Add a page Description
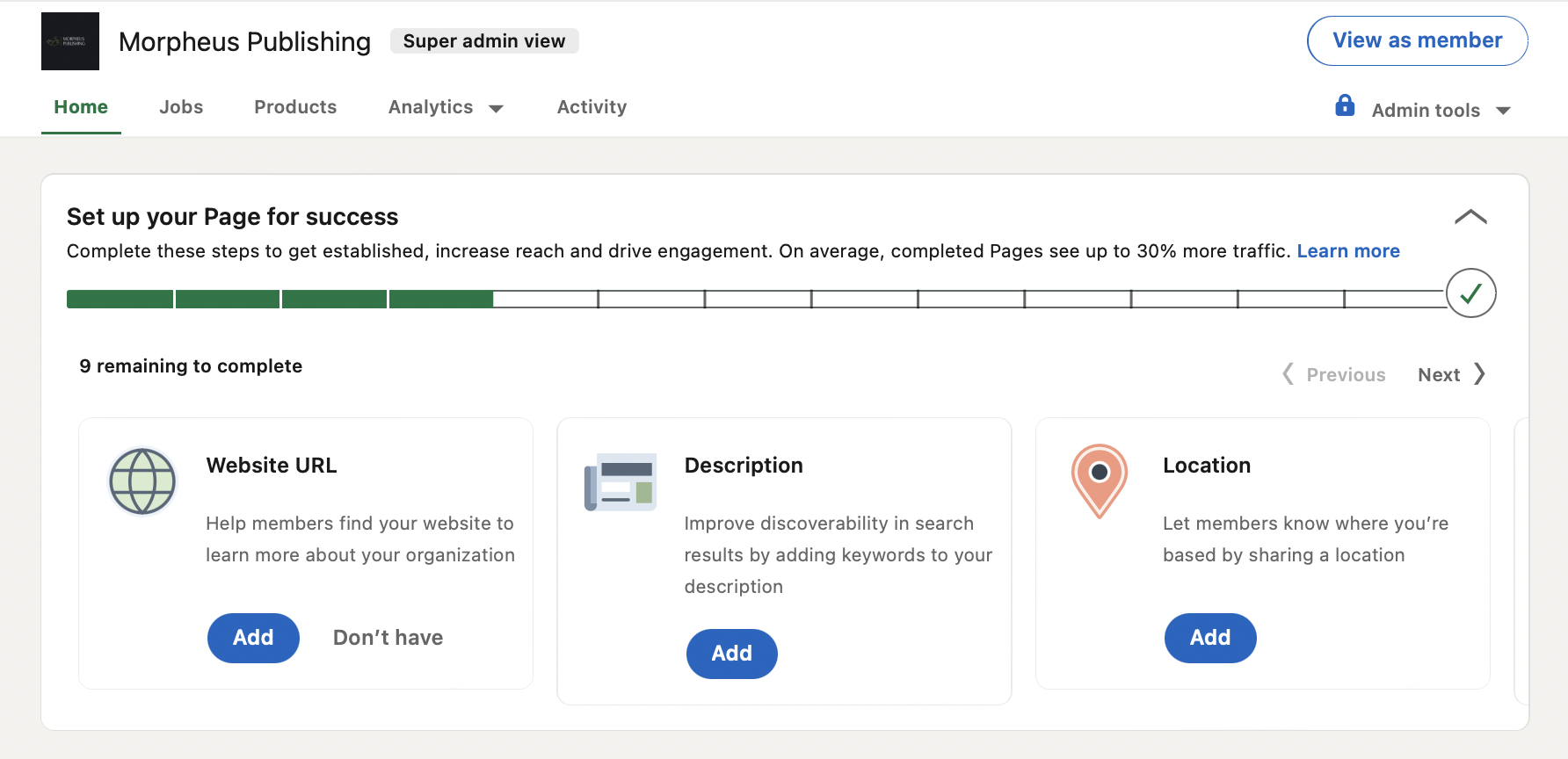The width and height of the screenshot is (1568, 759). point(731,654)
